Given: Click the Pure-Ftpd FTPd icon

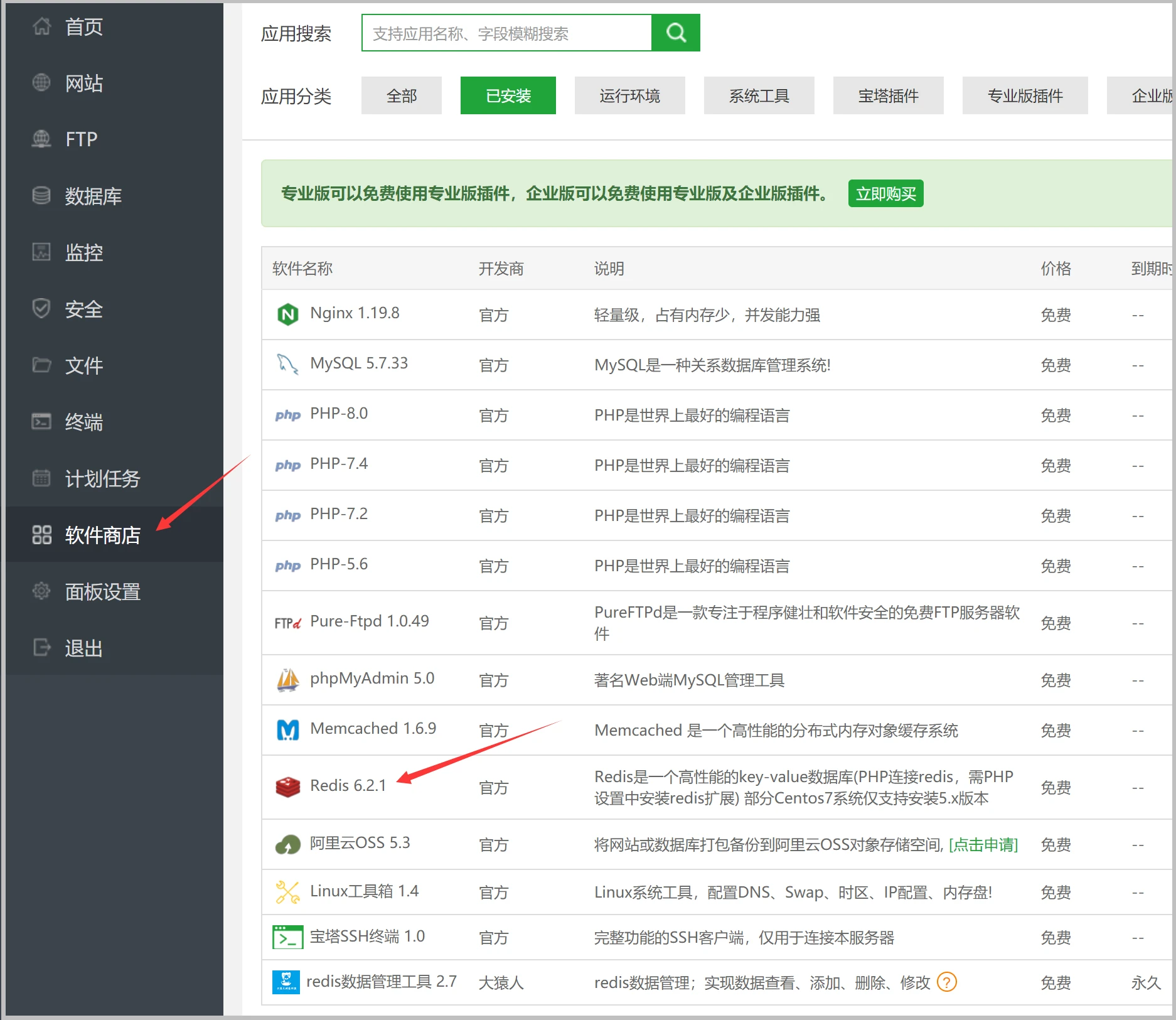Looking at the screenshot, I should 287,622.
